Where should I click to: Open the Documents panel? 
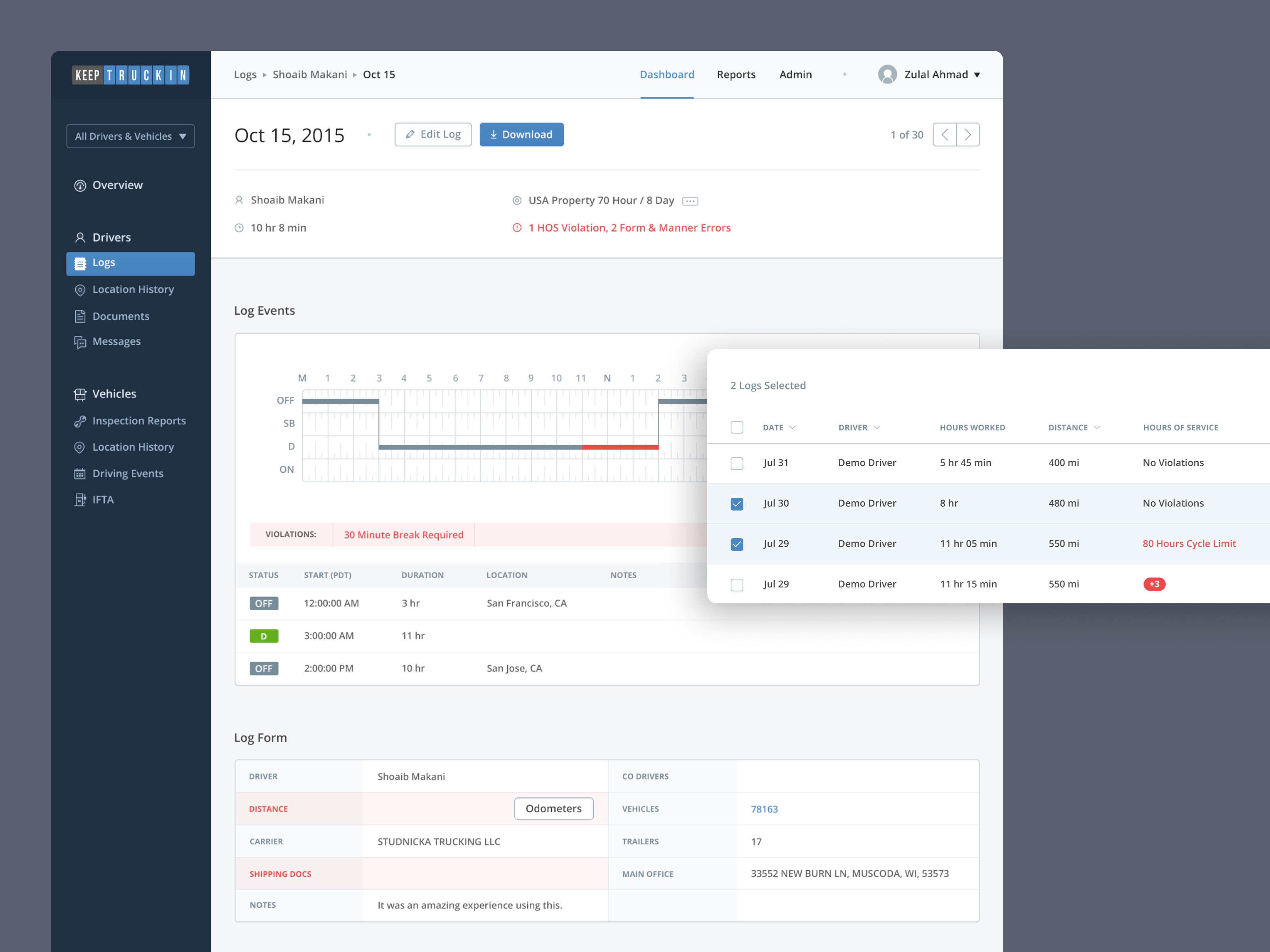coord(121,316)
